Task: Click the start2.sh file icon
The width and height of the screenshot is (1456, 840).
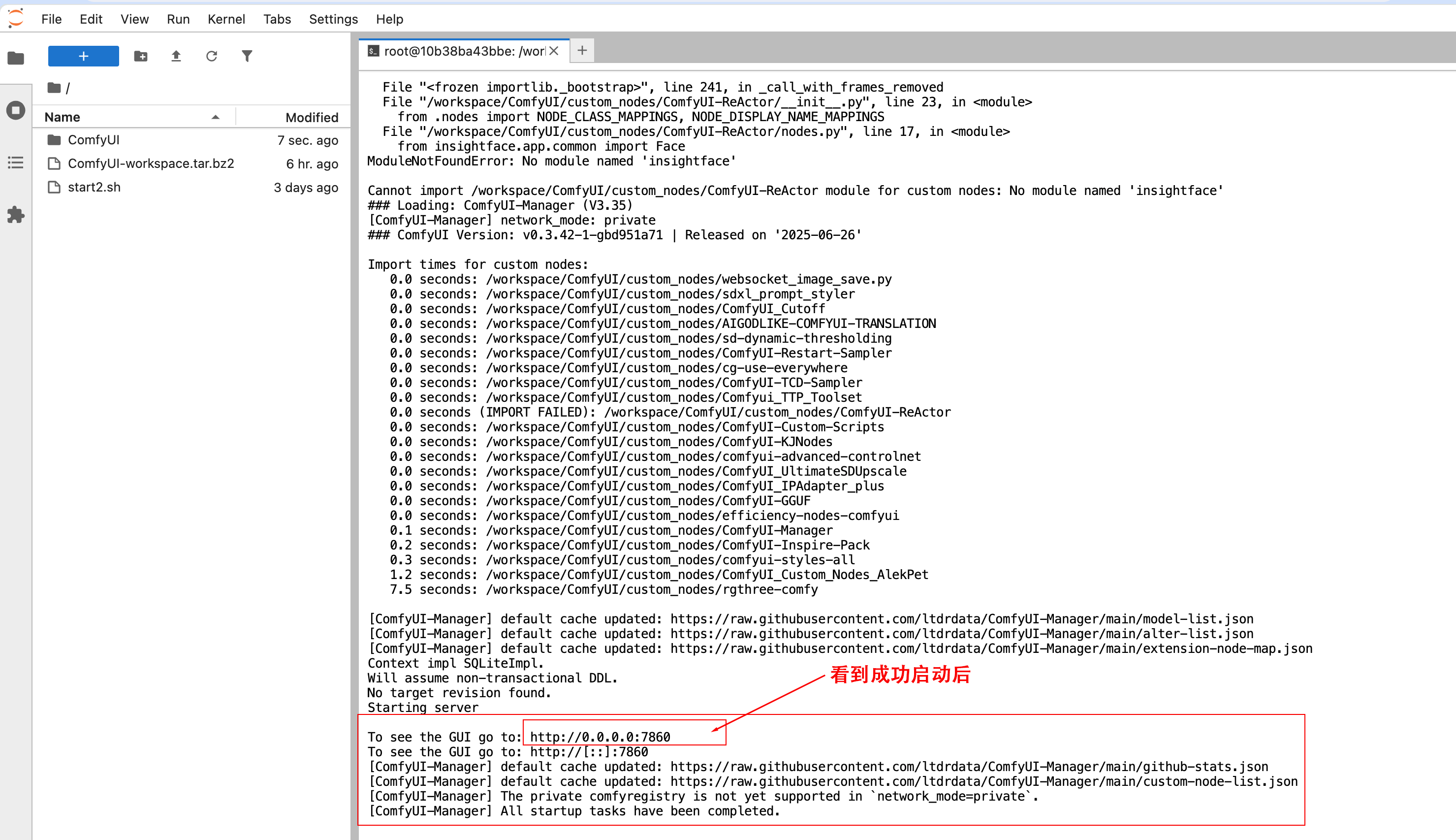Action: click(x=54, y=188)
